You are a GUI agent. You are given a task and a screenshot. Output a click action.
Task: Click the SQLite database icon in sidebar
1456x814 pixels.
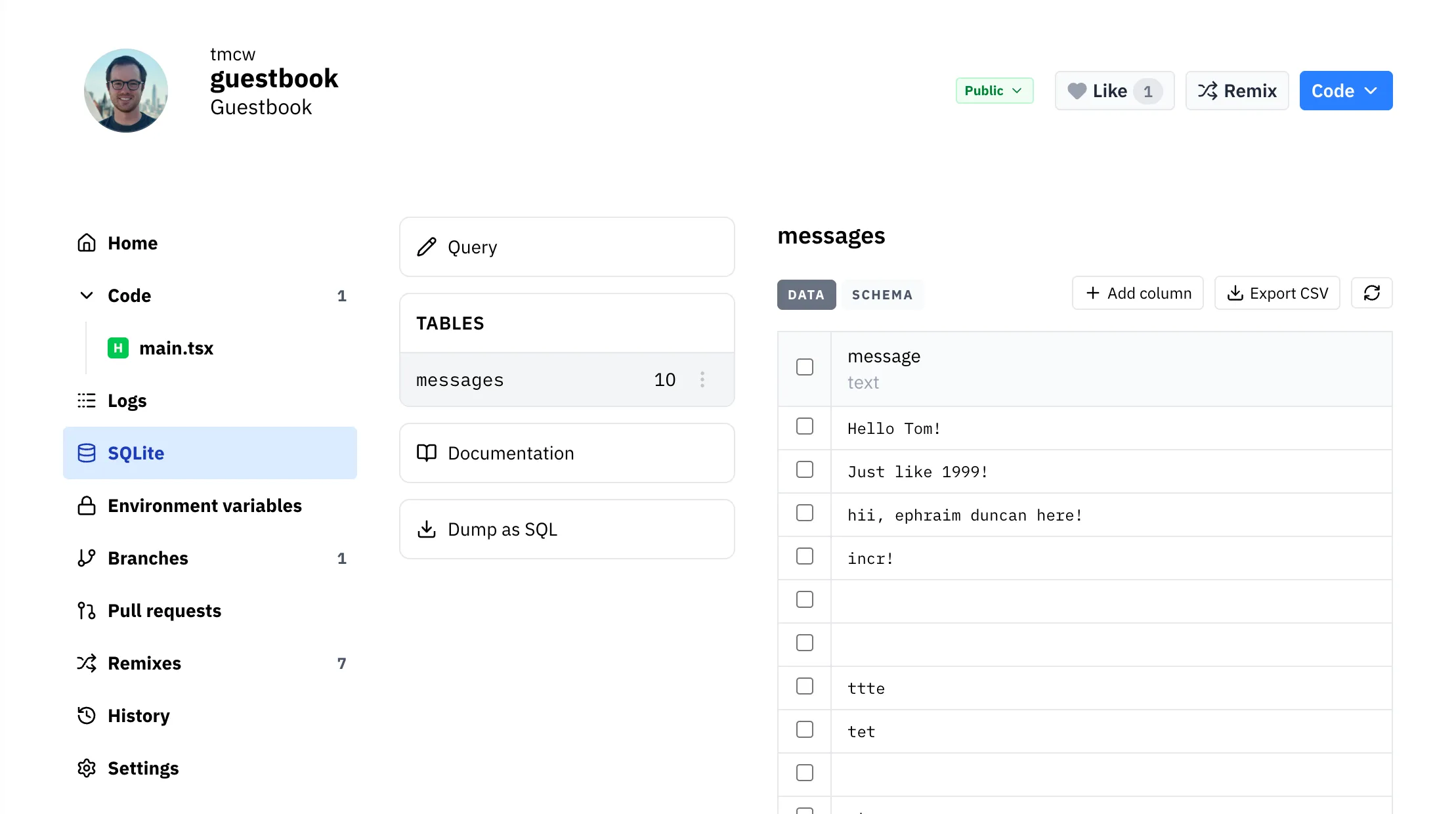87,453
